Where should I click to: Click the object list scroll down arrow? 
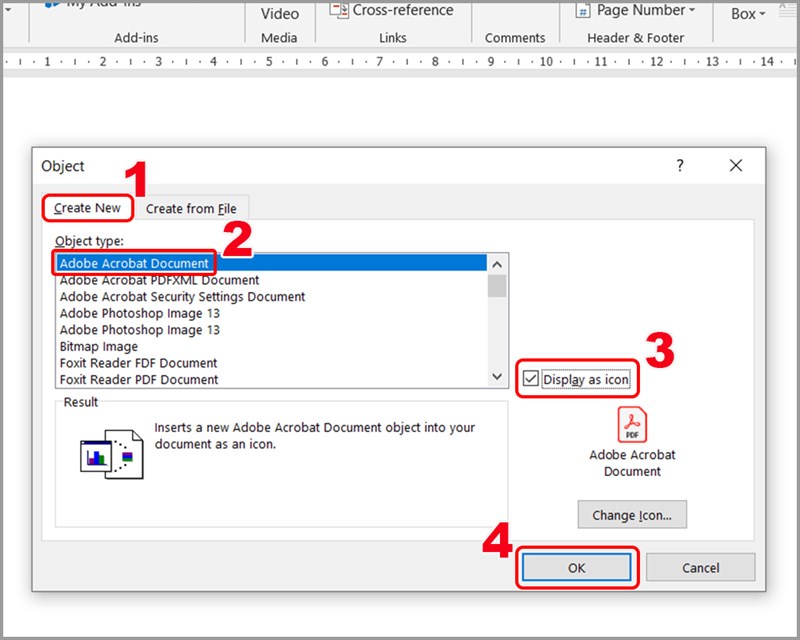pos(497,377)
